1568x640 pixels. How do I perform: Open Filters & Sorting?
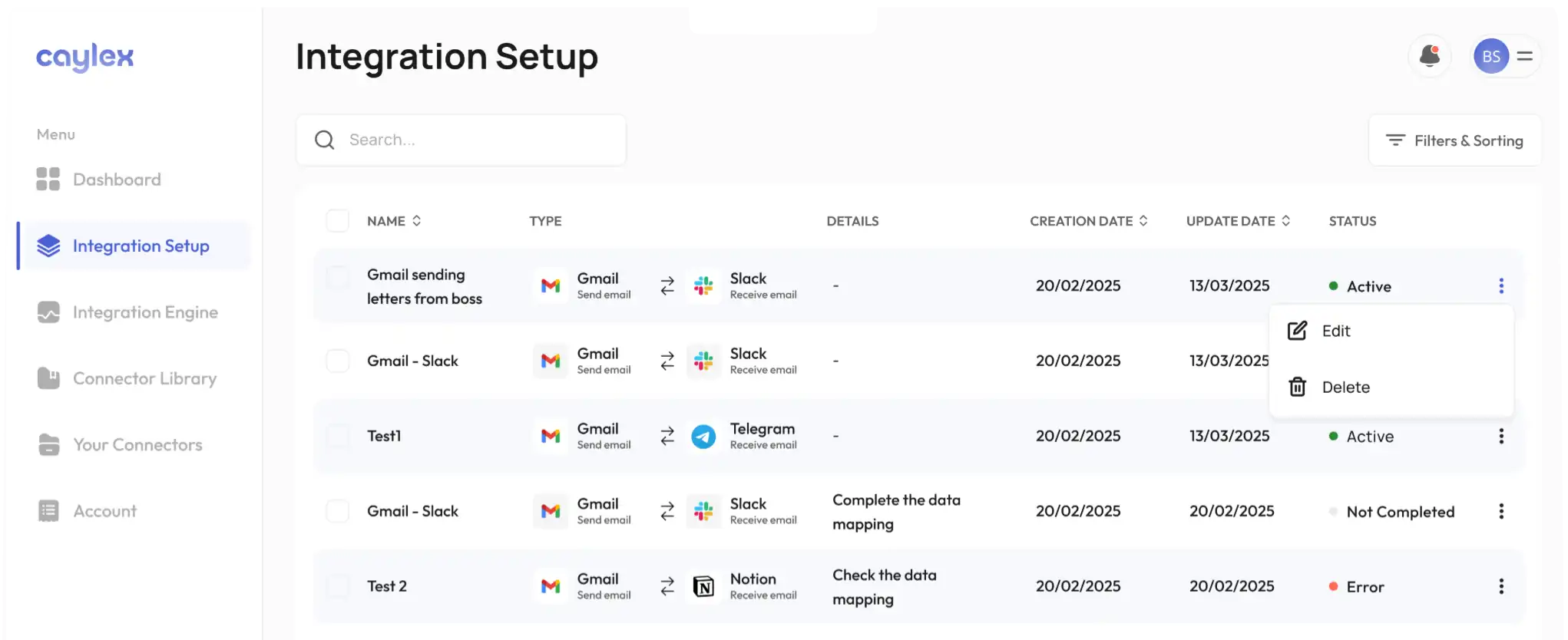[1454, 140]
